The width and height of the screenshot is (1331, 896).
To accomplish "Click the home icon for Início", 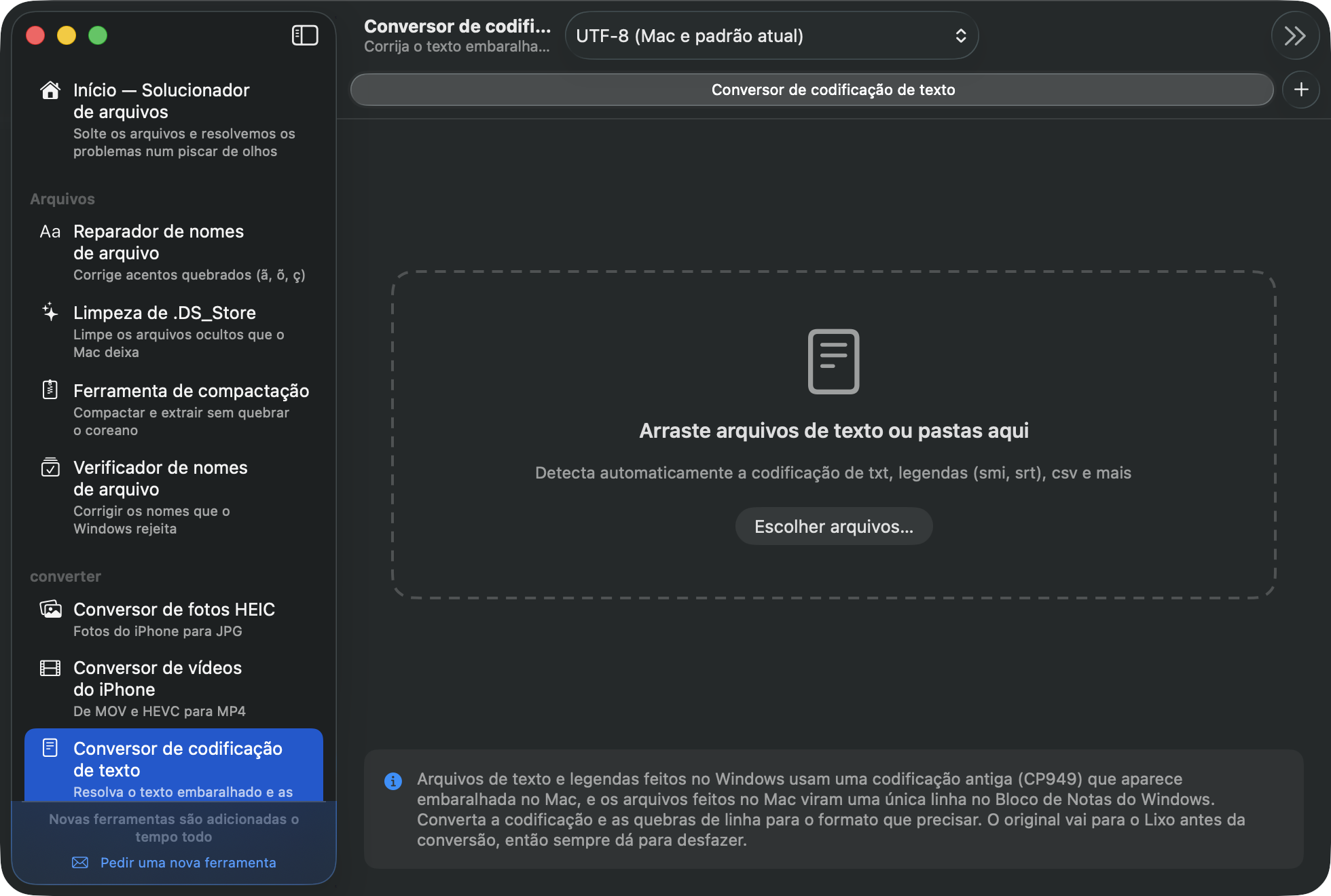I will click(50, 90).
